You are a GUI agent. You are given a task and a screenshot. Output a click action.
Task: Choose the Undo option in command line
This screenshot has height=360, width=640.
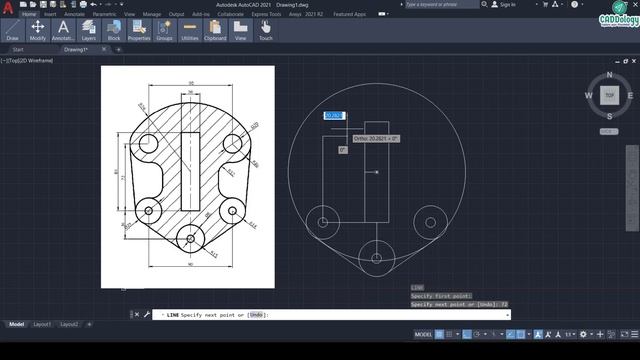(256, 315)
